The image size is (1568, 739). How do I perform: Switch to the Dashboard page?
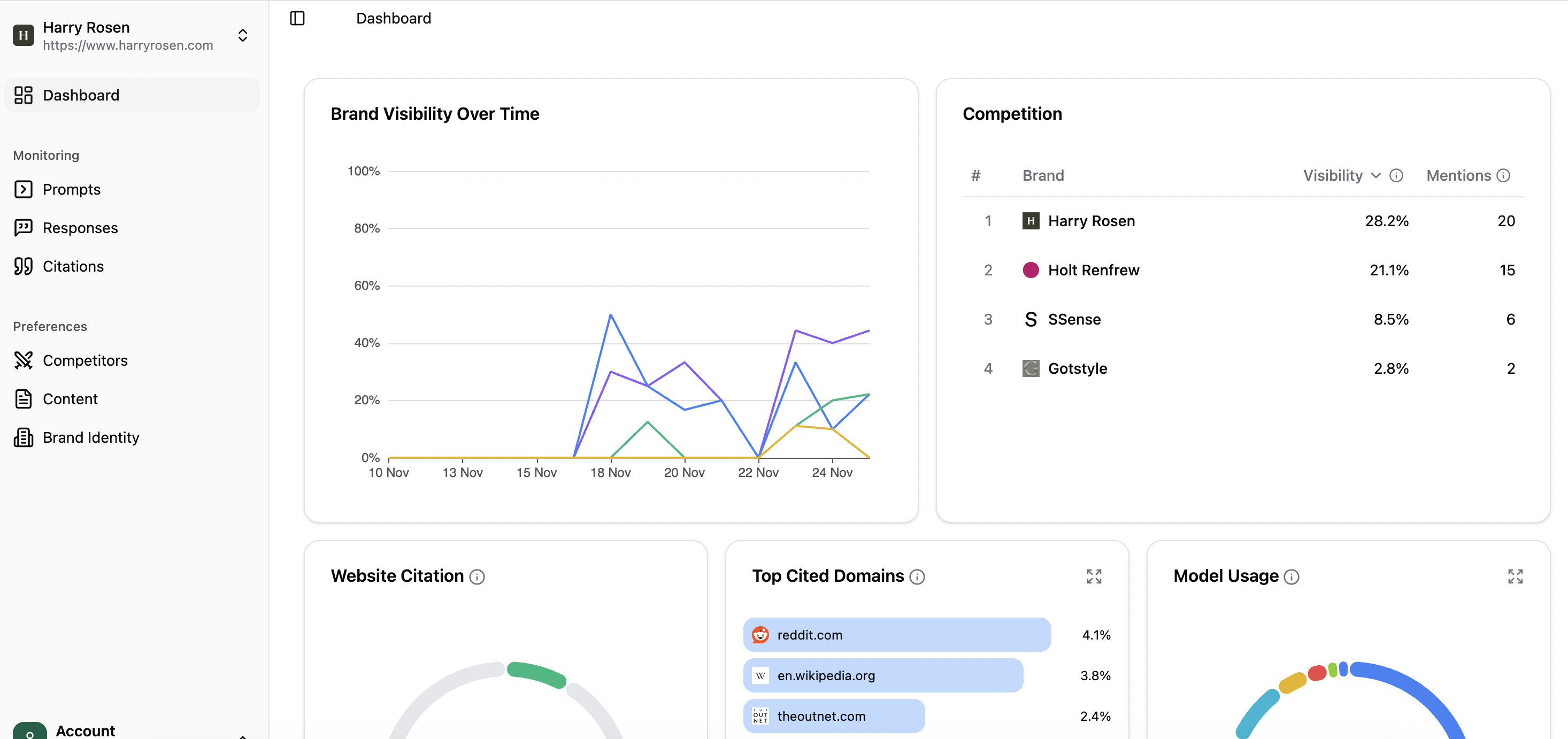81,95
